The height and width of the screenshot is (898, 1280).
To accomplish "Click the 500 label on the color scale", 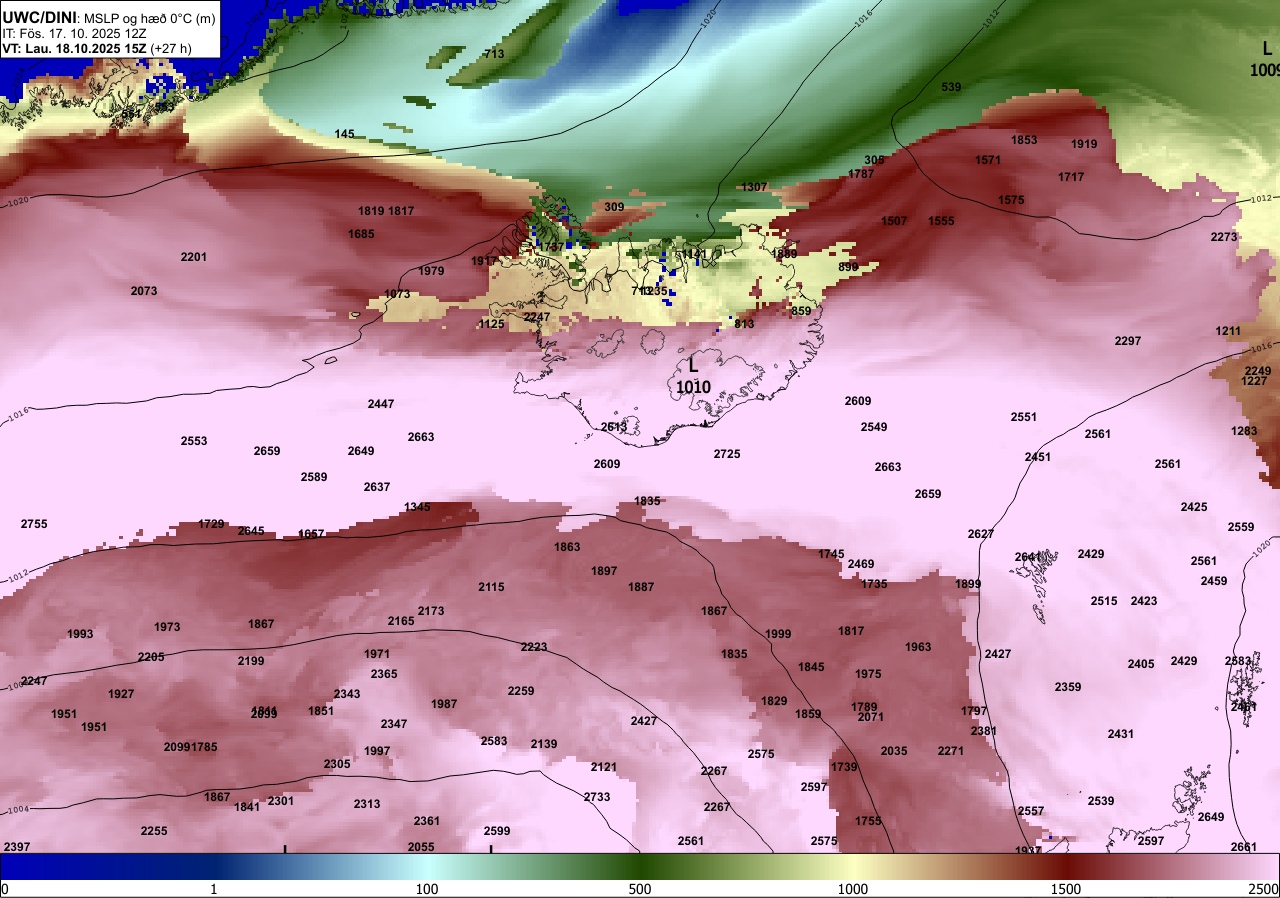I will tap(640, 889).
